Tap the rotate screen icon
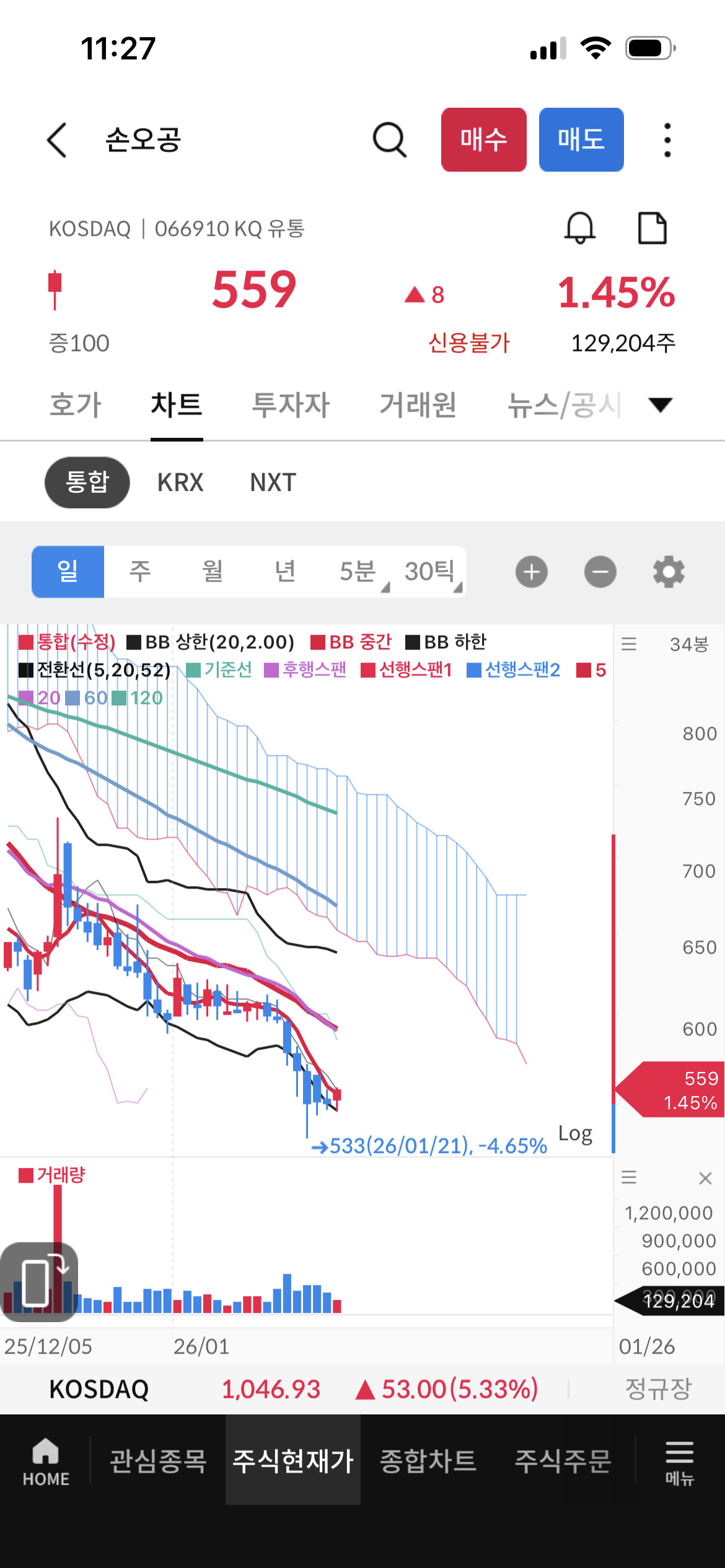The image size is (725, 1568). click(39, 1278)
